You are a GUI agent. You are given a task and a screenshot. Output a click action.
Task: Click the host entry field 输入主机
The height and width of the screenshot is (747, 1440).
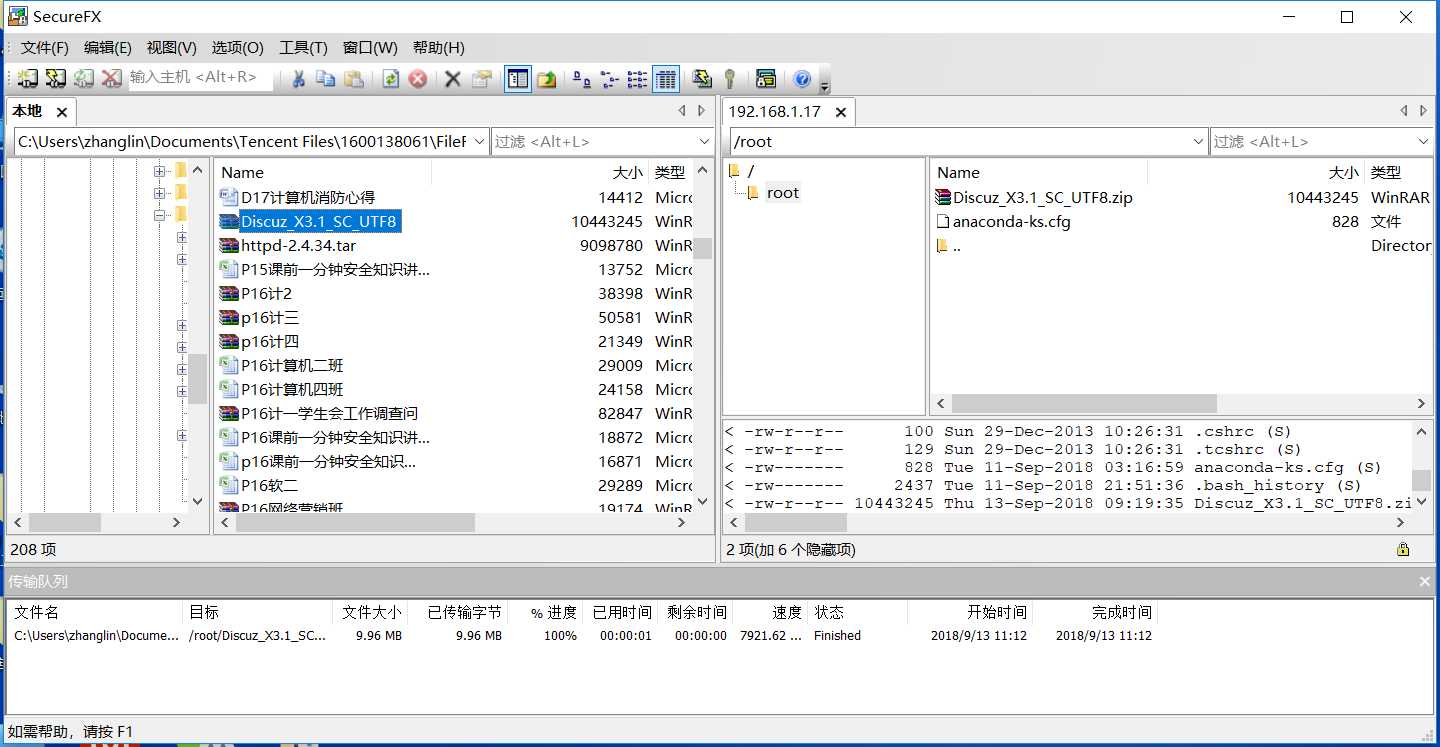point(201,77)
